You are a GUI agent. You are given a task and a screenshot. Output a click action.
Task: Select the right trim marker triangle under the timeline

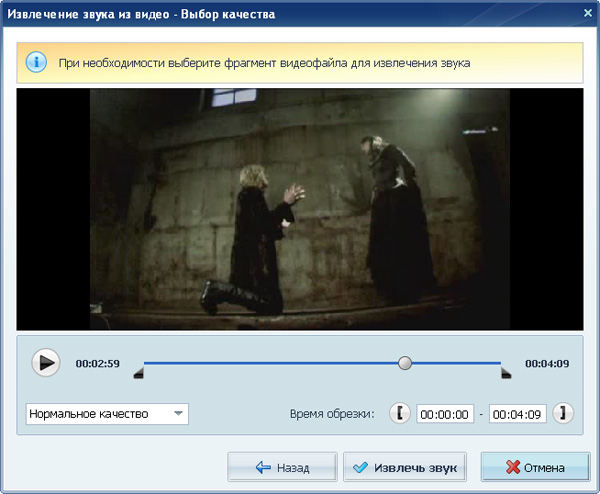(506, 373)
